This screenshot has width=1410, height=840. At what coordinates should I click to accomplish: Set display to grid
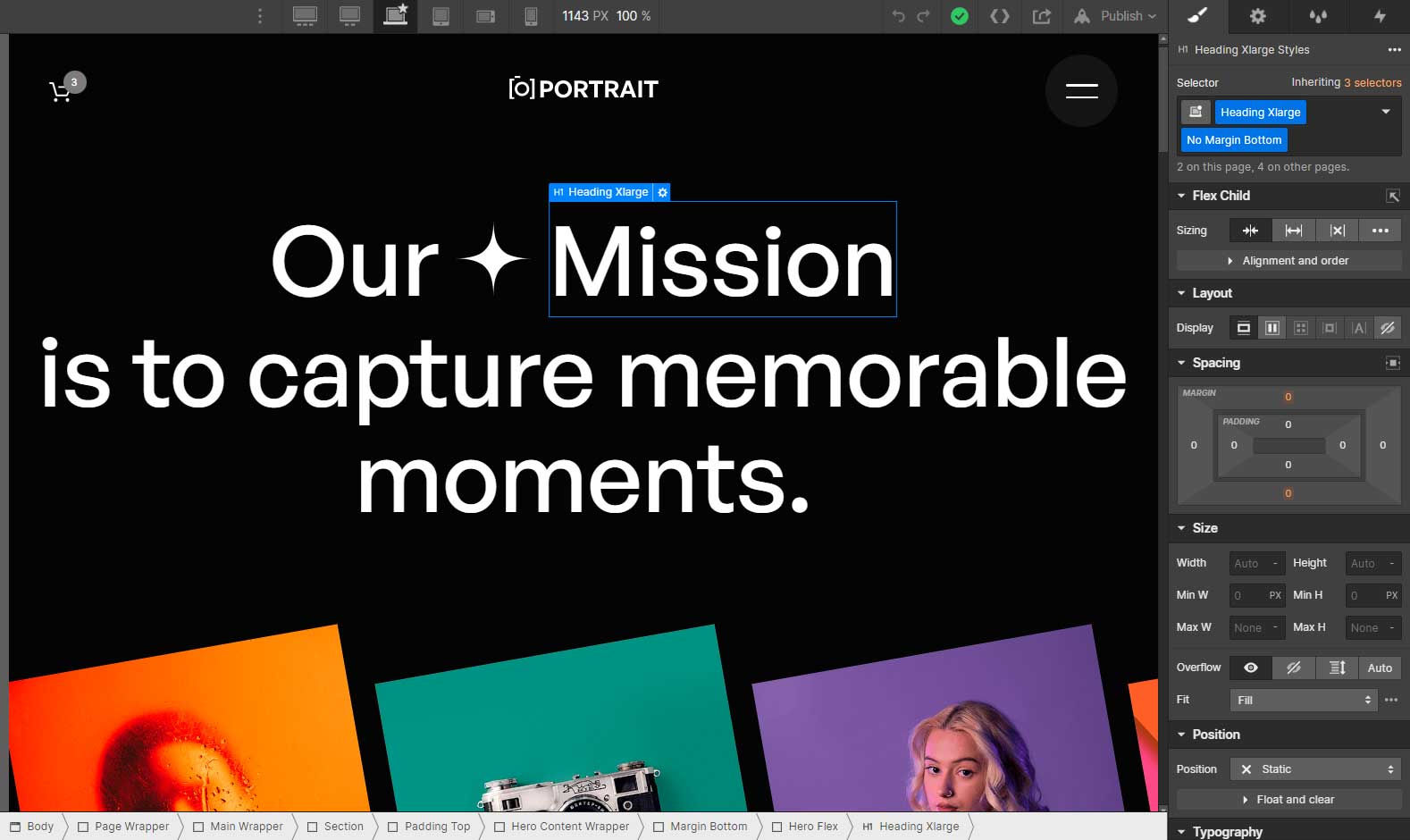(1301, 328)
